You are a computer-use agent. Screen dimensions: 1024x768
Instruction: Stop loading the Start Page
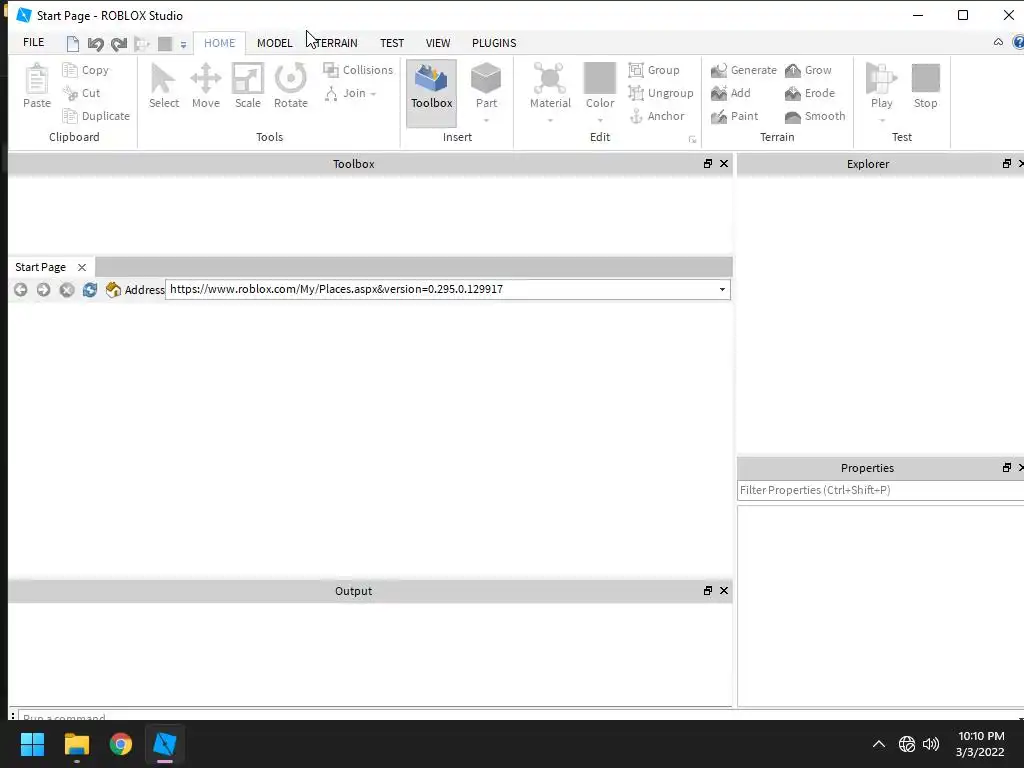(67, 289)
